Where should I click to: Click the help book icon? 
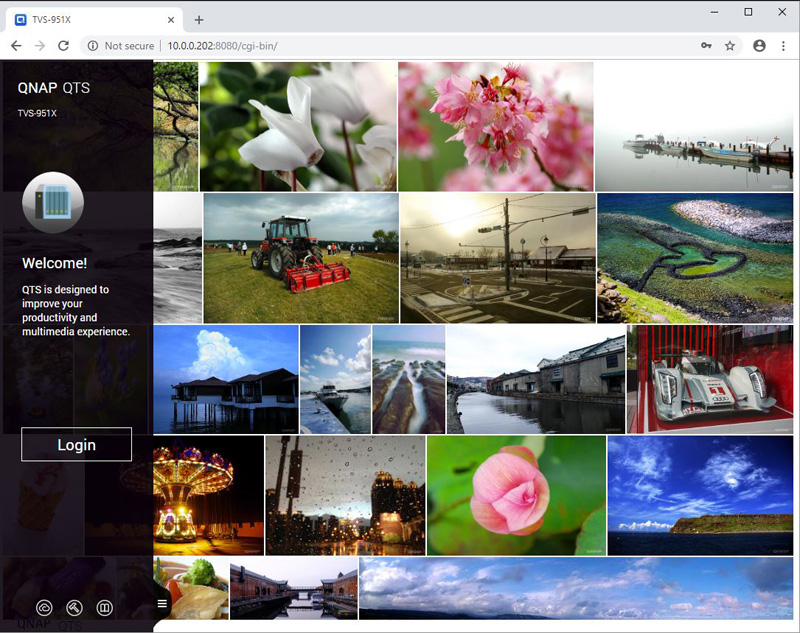pos(104,607)
